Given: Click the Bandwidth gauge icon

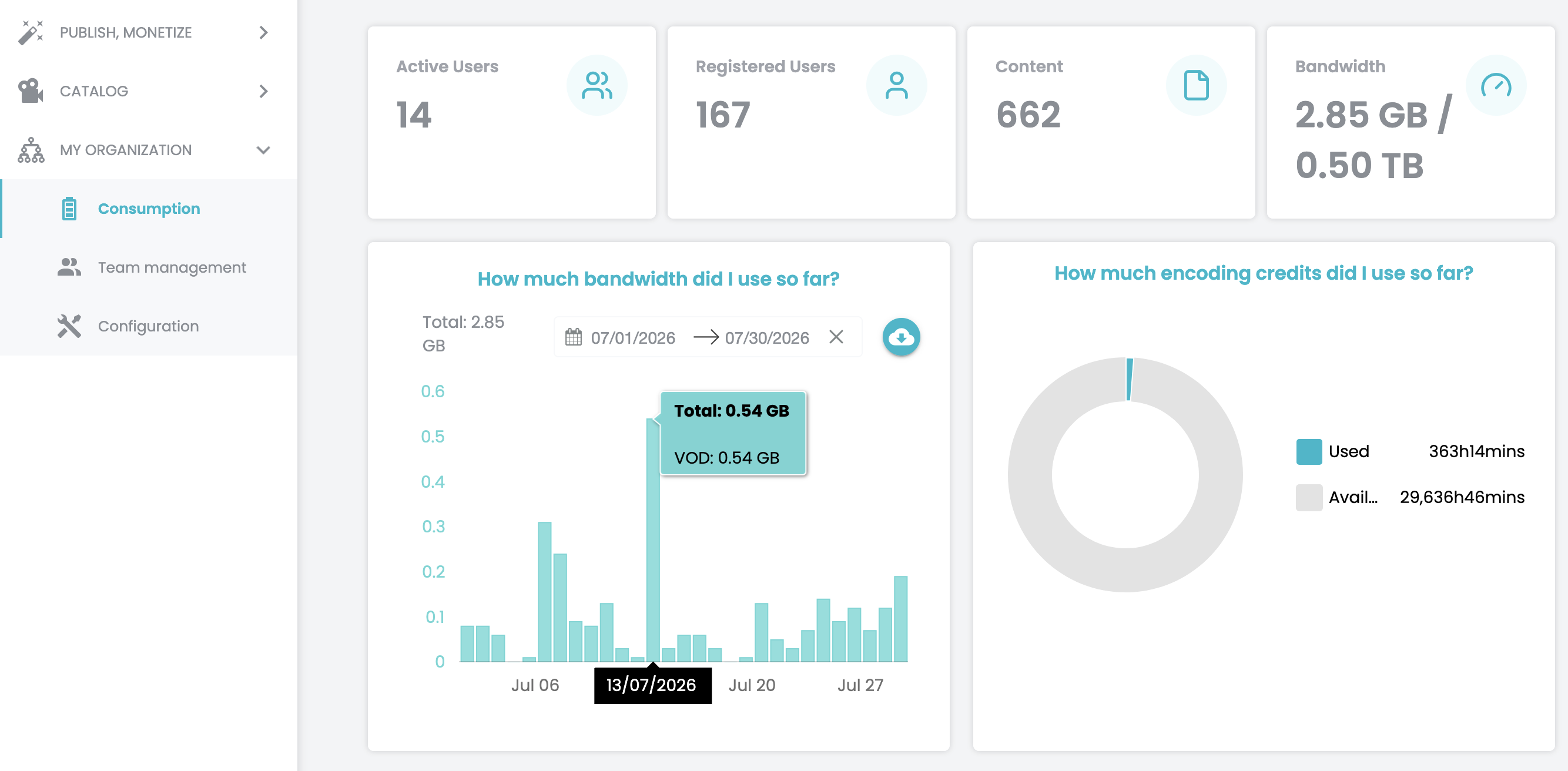Looking at the screenshot, I should [1496, 85].
